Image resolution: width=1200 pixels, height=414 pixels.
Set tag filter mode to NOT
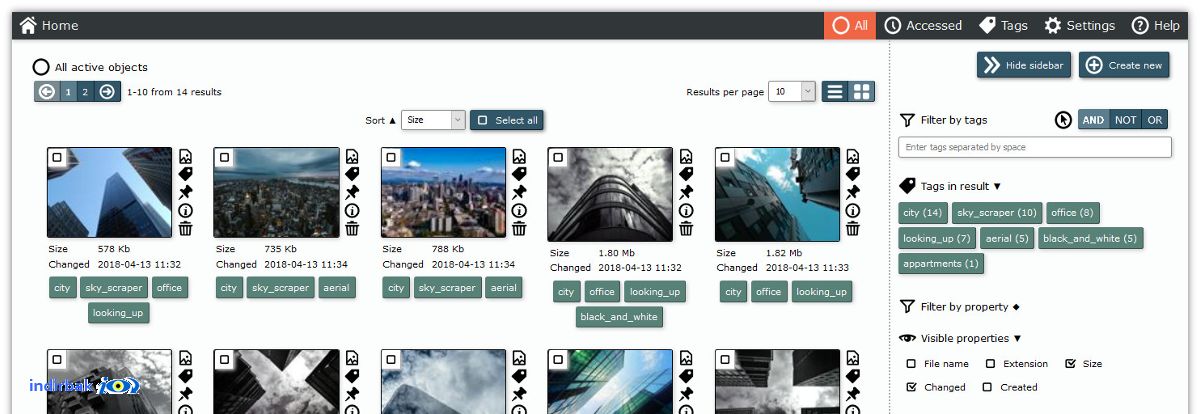1126,120
